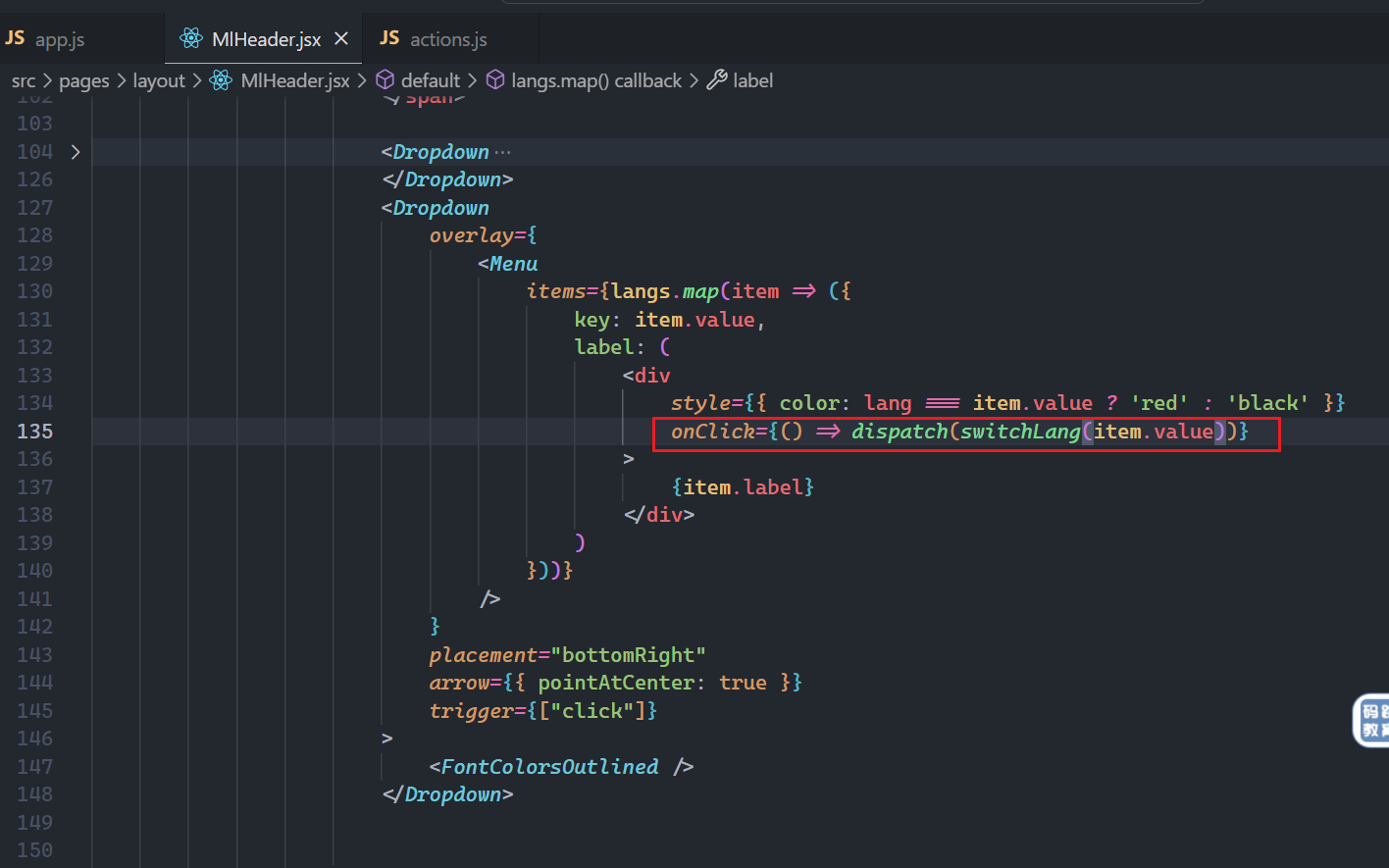Click 'switchLang' on line 135
Viewport: 1389px width, 868px height.
click(1020, 432)
